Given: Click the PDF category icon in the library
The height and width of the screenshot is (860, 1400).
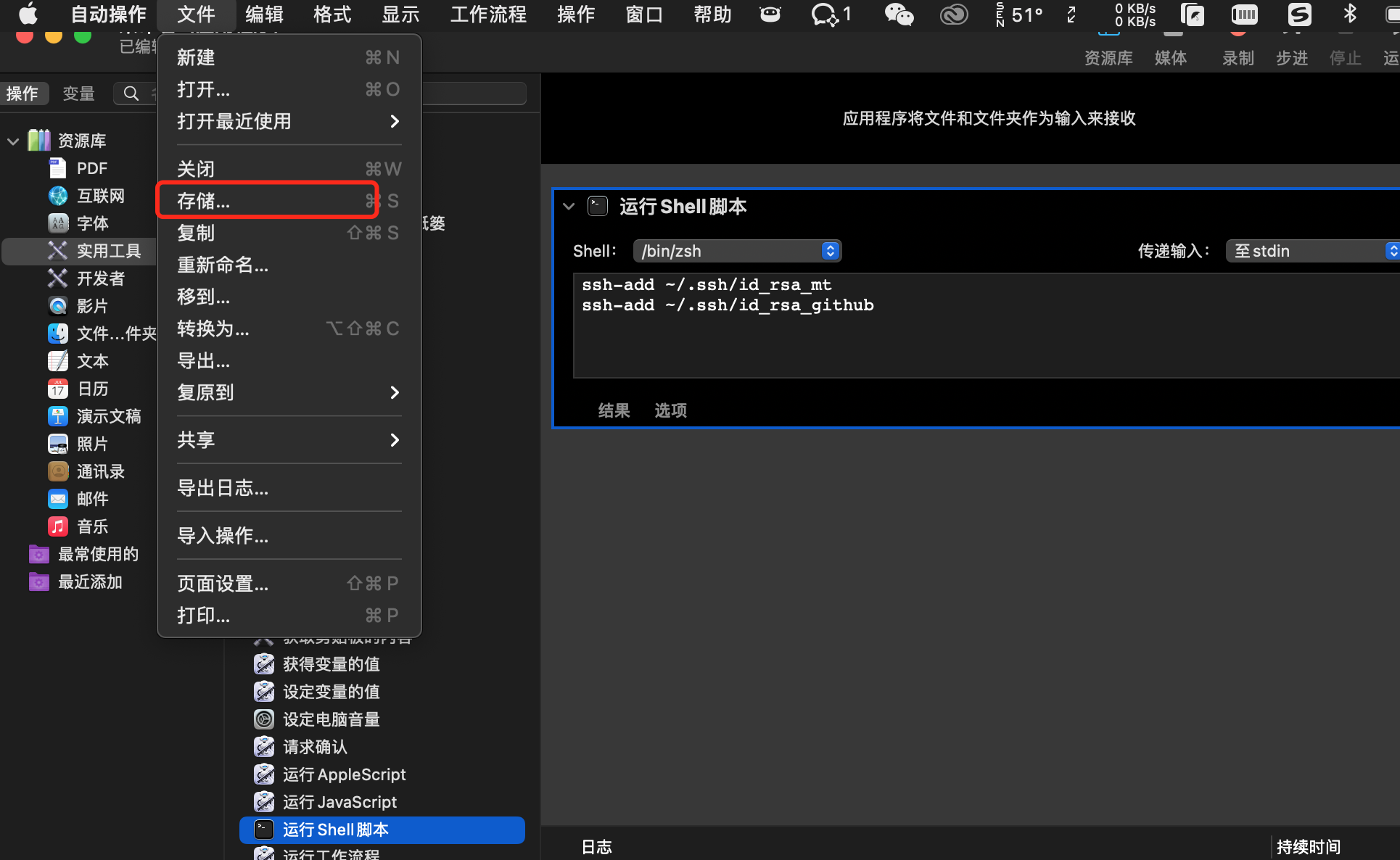Looking at the screenshot, I should point(57,168).
